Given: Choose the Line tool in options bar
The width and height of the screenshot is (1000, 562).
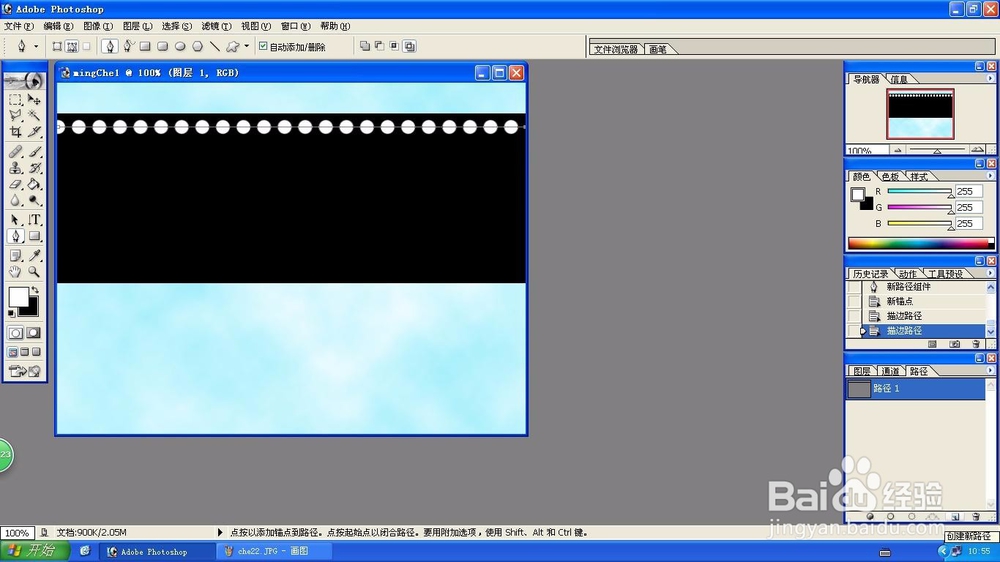Looking at the screenshot, I should 215,46.
